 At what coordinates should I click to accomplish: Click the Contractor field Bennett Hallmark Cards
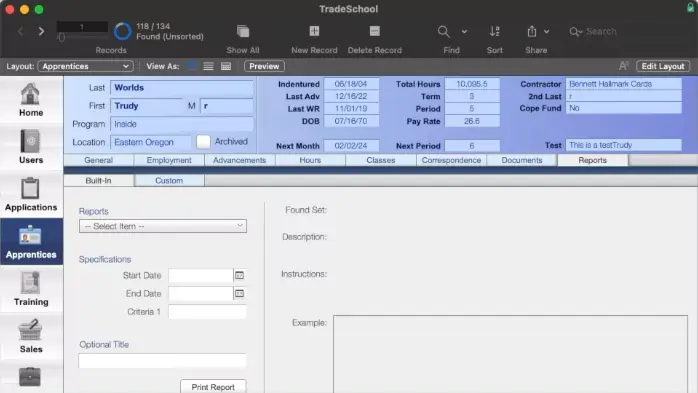(x=623, y=84)
